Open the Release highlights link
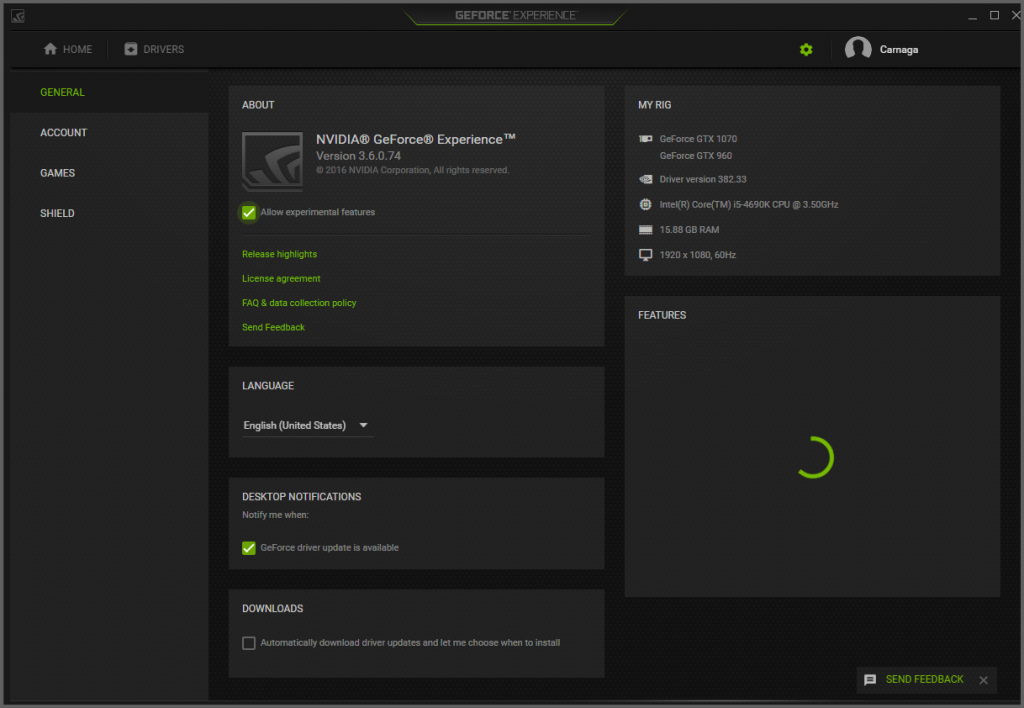This screenshot has width=1024, height=708. pos(279,255)
